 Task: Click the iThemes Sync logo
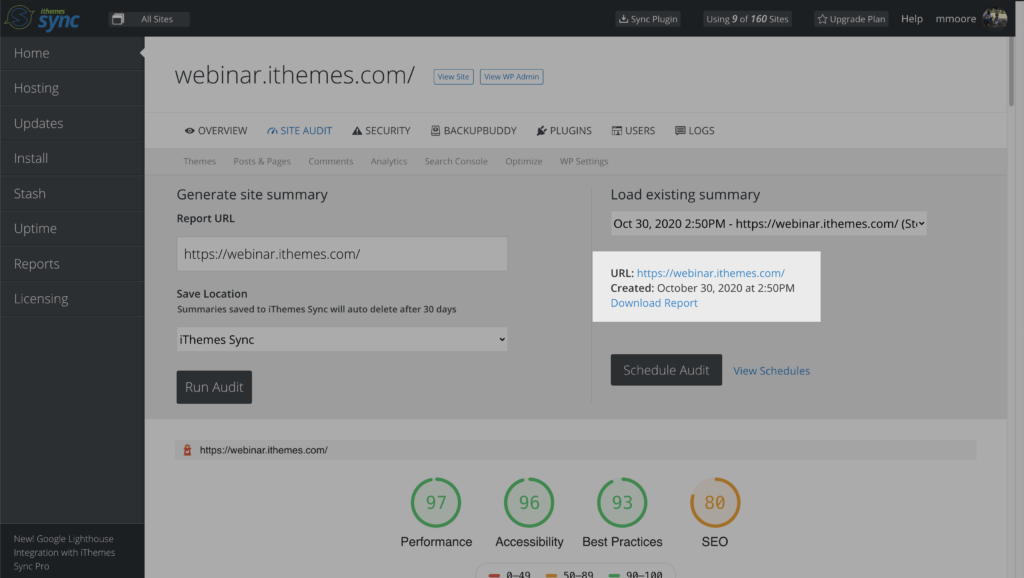[42, 18]
